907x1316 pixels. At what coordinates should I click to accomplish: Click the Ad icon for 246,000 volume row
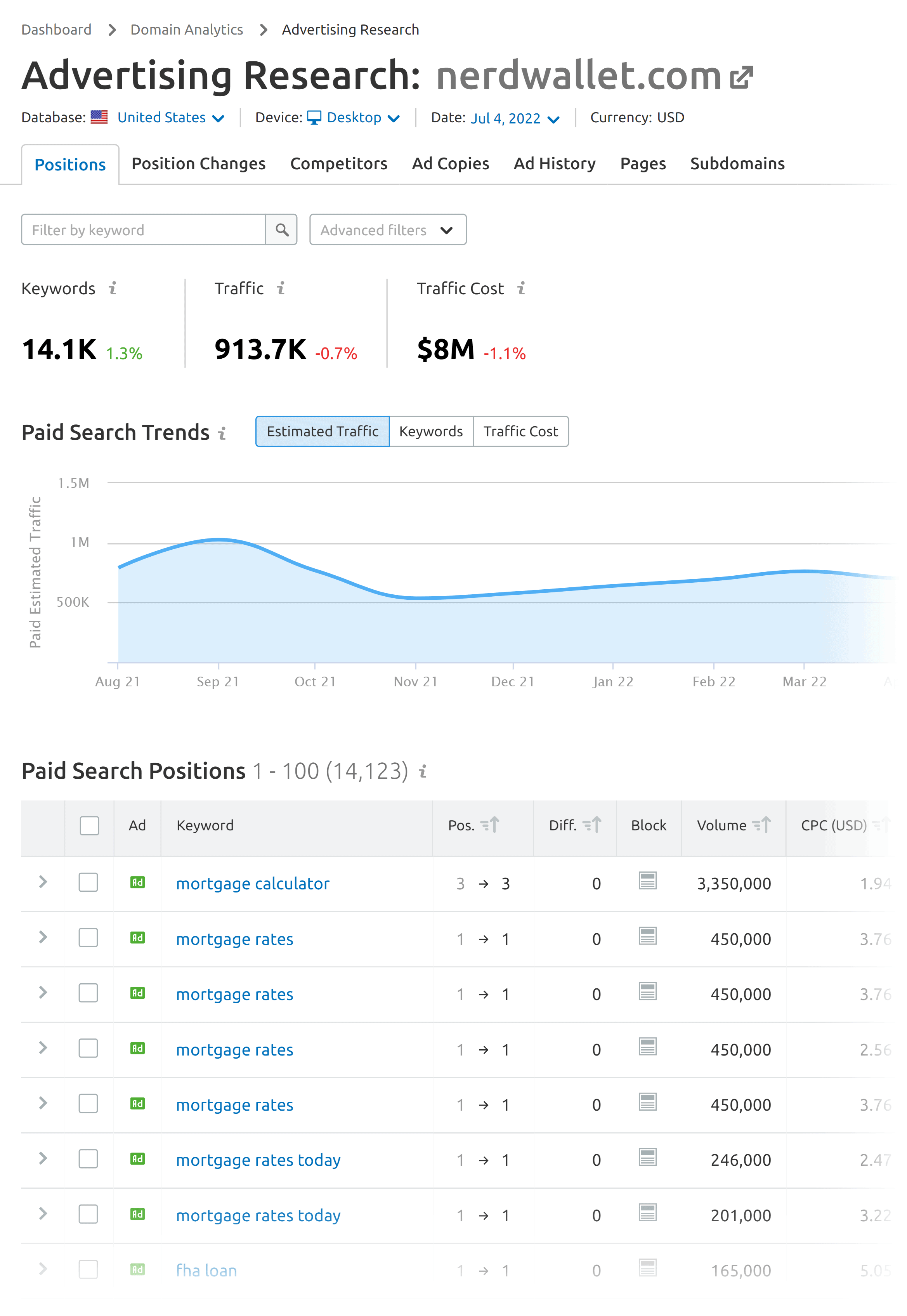(137, 1158)
